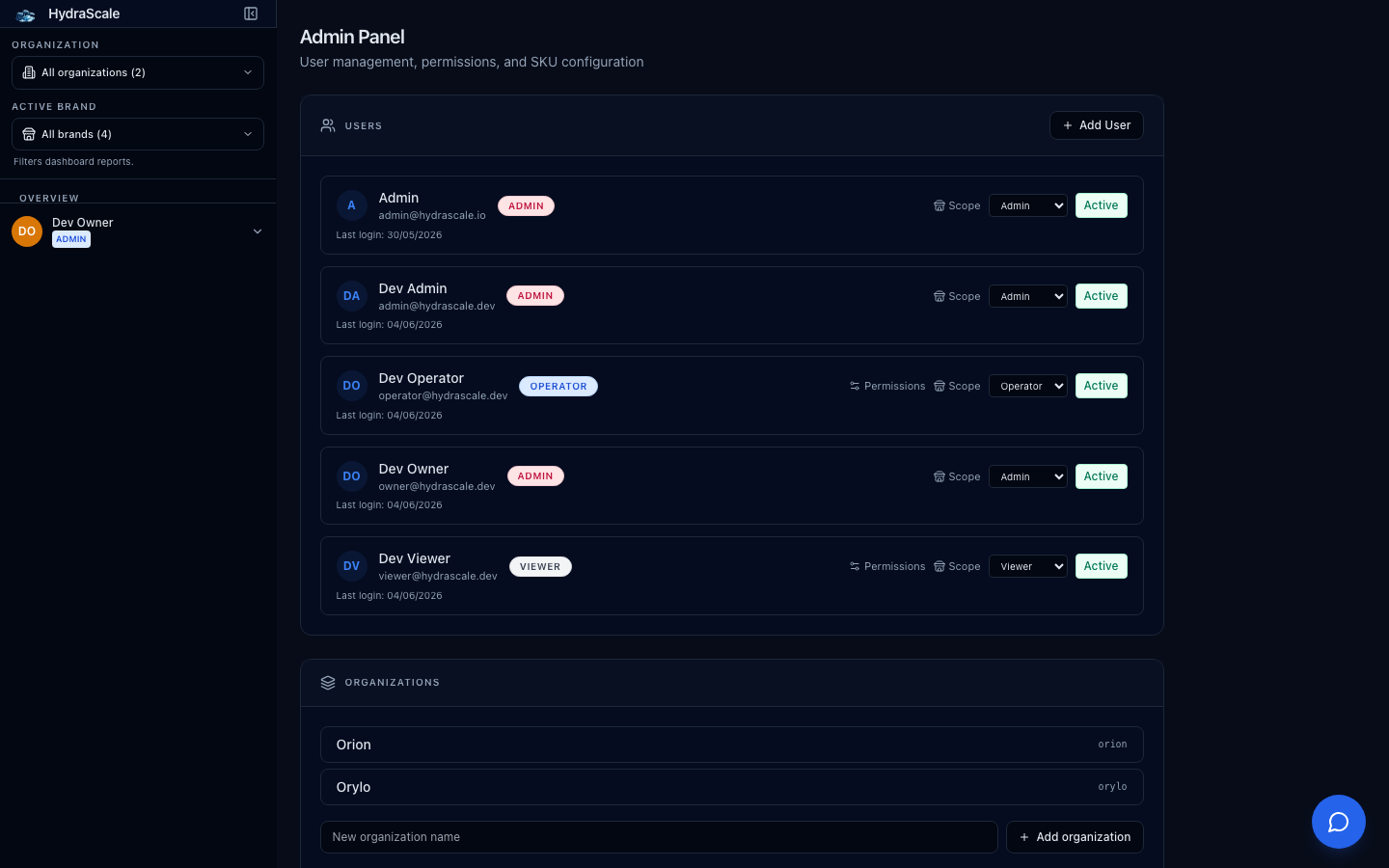1389x868 pixels.
Task: Open the chat support bubble
Action: (1338, 822)
